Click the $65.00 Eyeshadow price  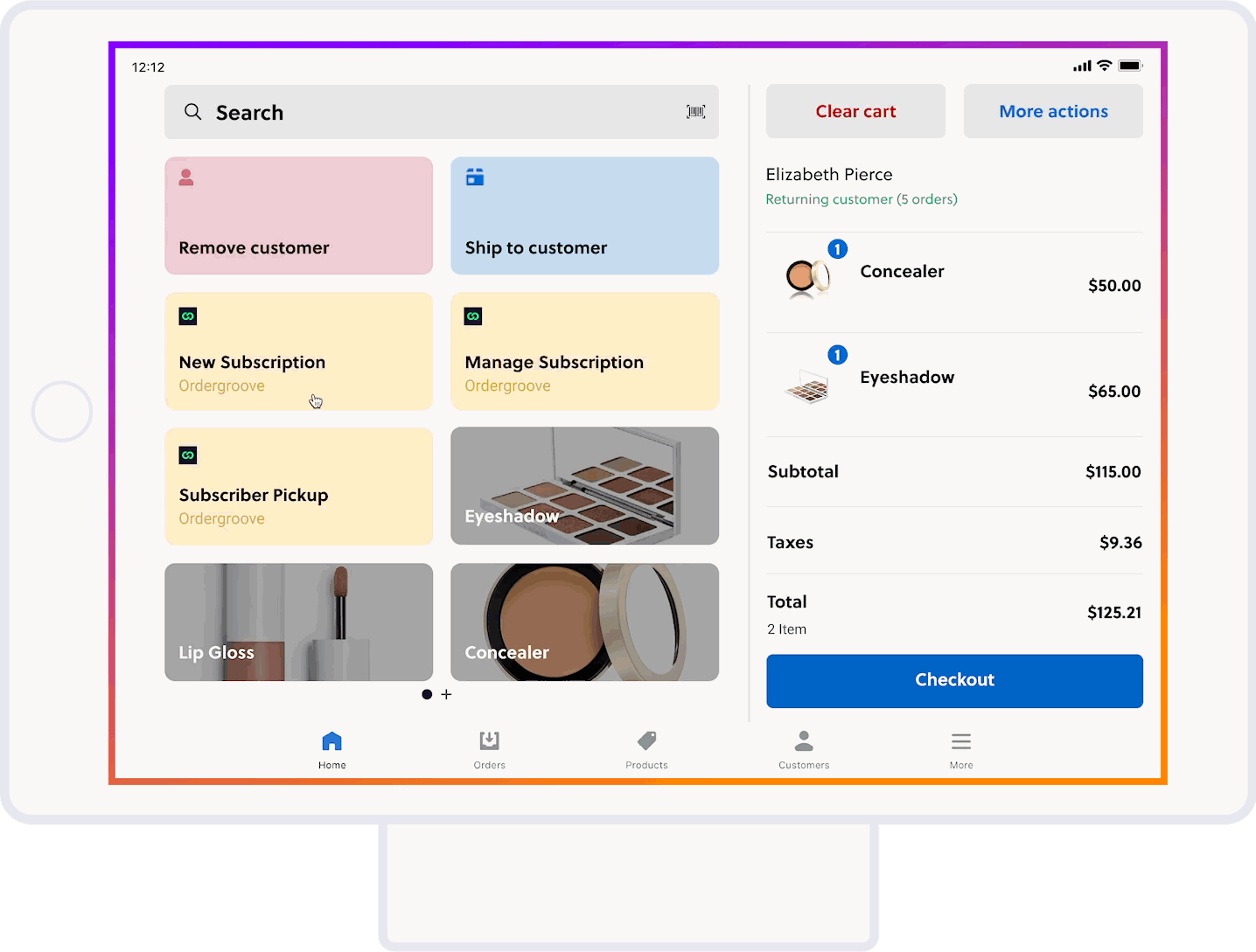[1114, 392]
